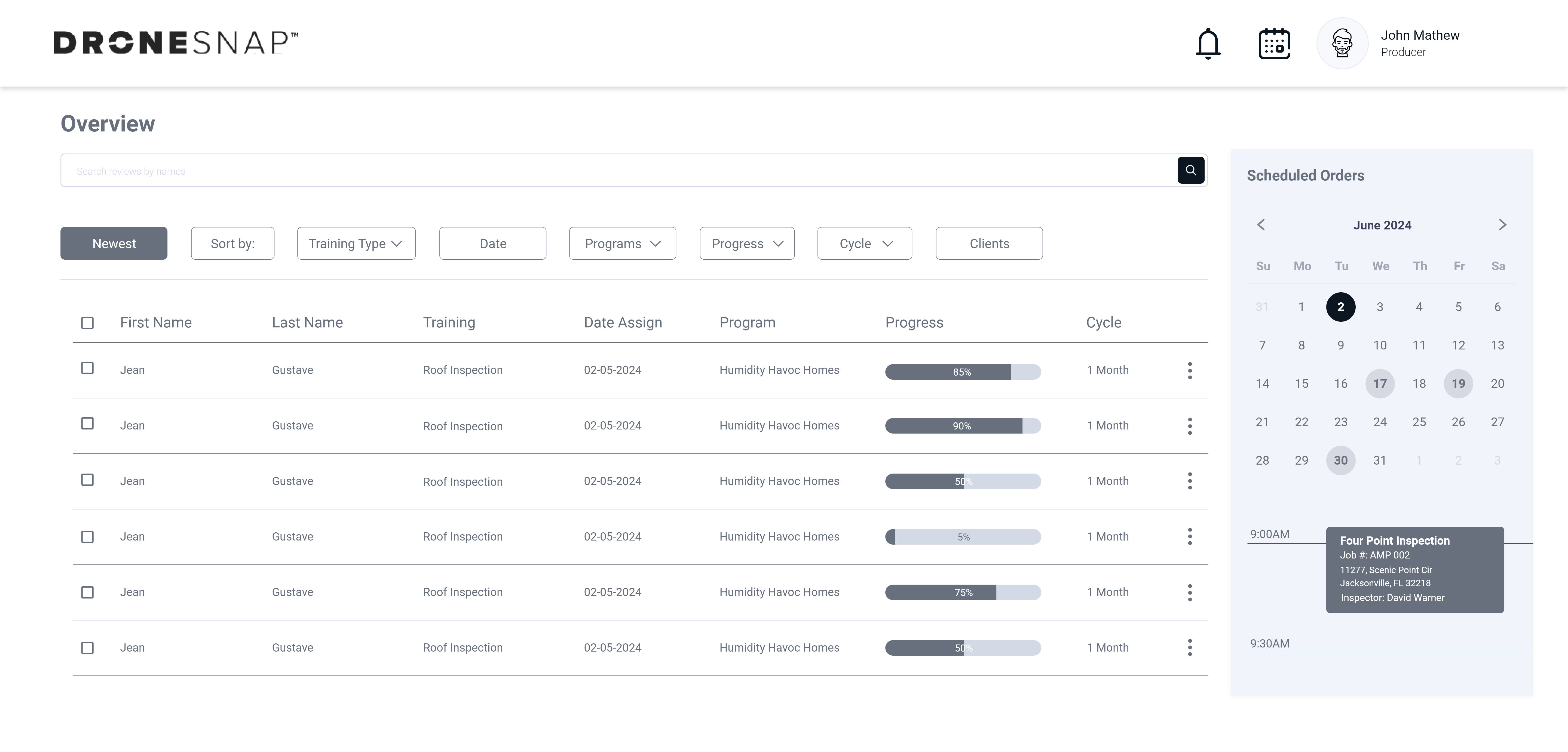Click the 9:30AM time slot label
The image size is (1568, 752).
click(1270, 643)
